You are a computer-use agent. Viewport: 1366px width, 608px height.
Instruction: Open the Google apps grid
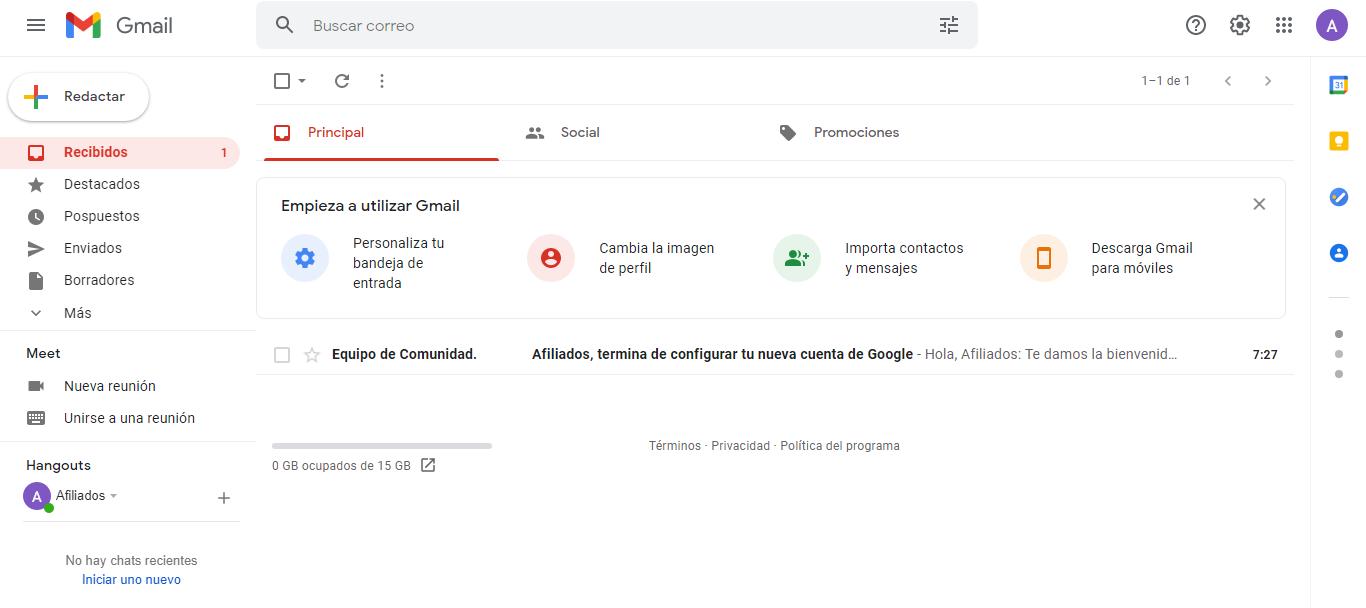pyautogui.click(x=1284, y=25)
